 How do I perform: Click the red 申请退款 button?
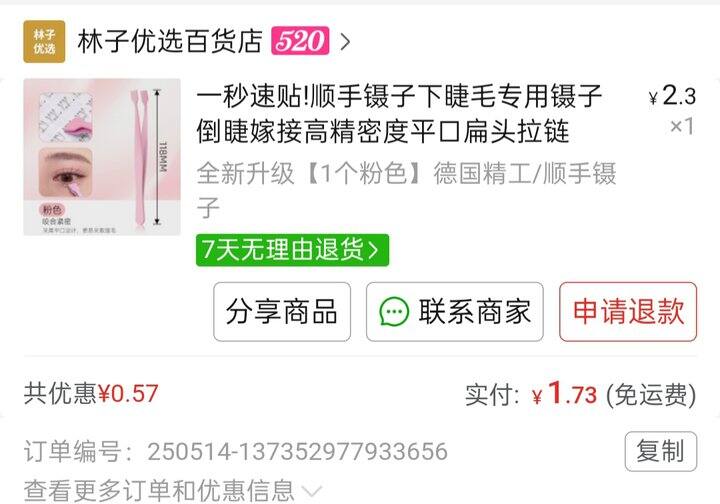coord(628,312)
